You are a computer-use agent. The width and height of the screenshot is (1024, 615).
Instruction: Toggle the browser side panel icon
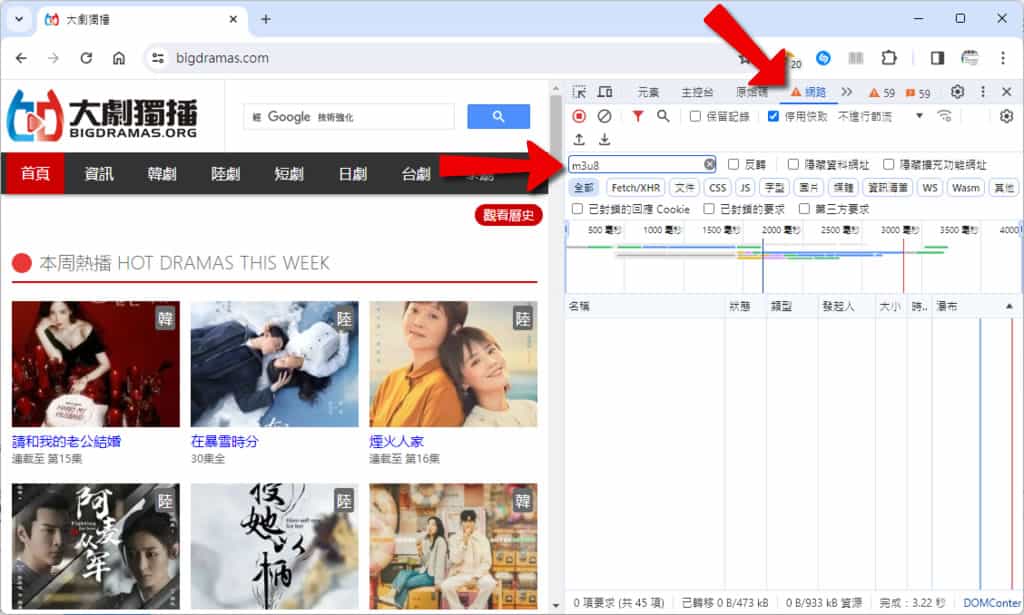937,58
